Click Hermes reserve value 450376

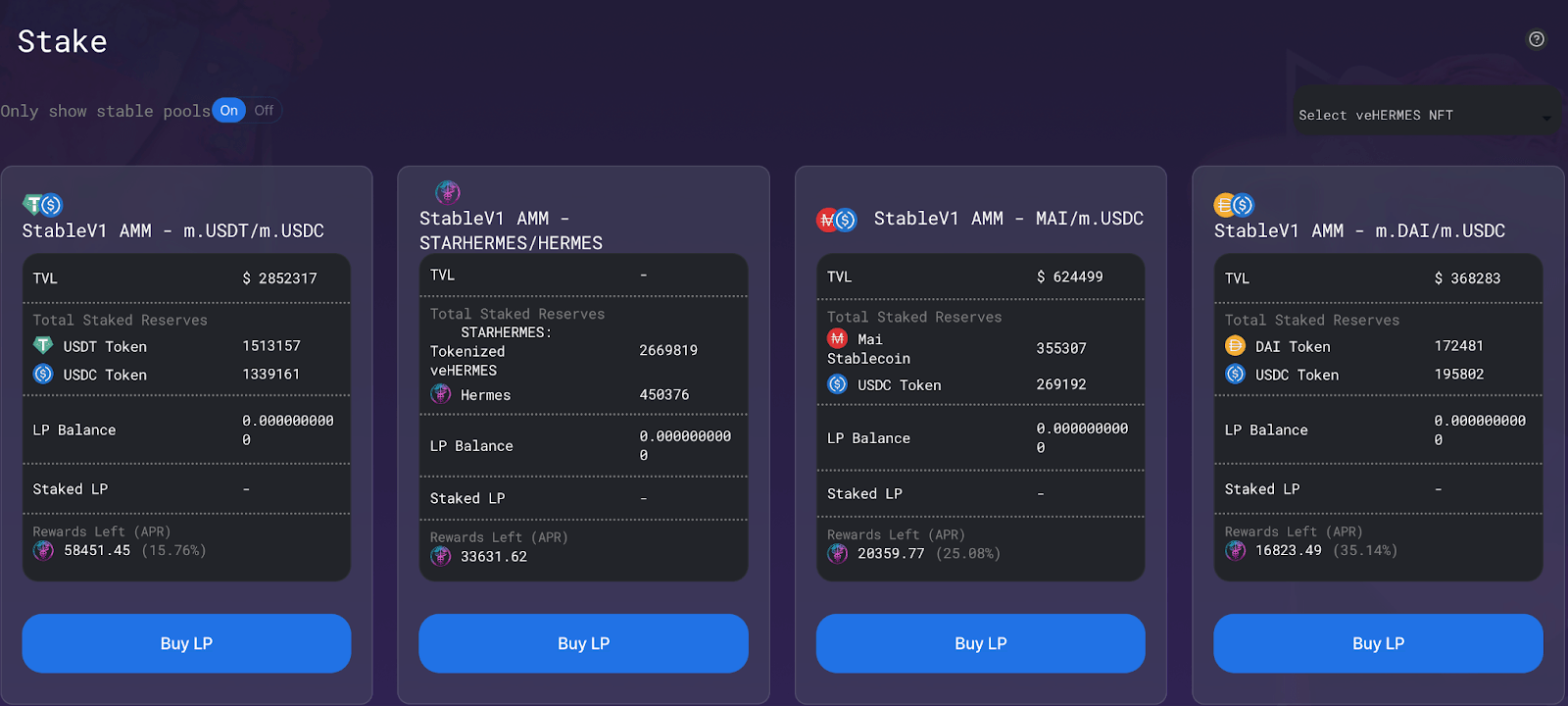(664, 394)
